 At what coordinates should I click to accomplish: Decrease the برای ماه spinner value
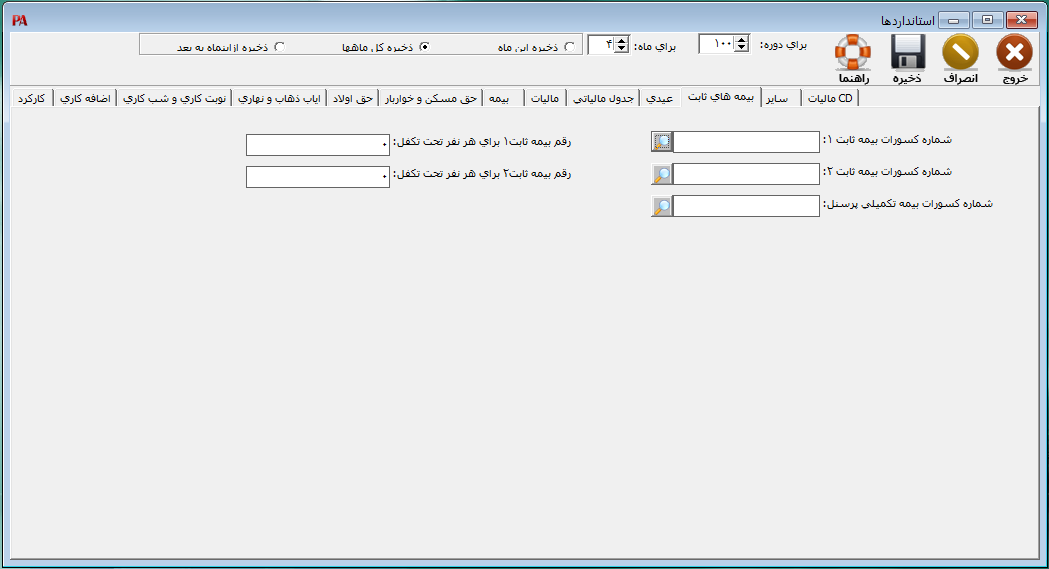coord(621,49)
